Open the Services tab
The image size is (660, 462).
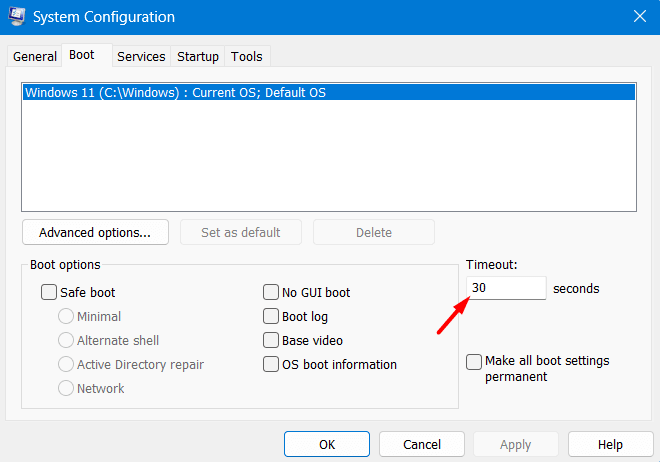(x=141, y=56)
